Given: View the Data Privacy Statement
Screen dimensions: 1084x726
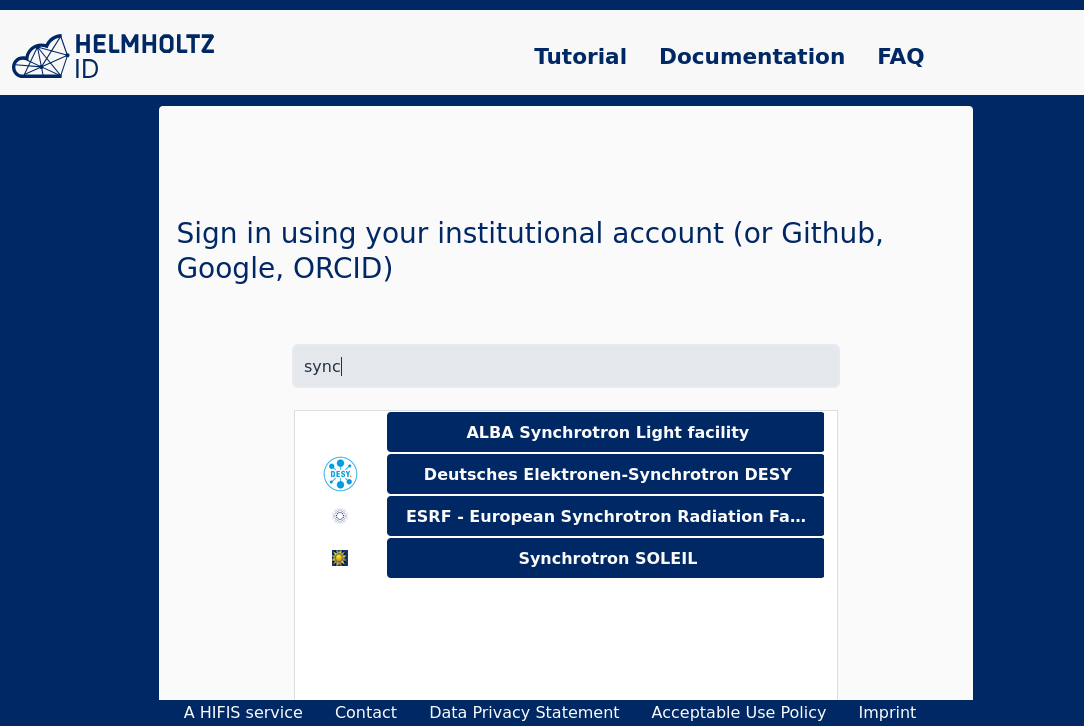Looking at the screenshot, I should 524,712.
